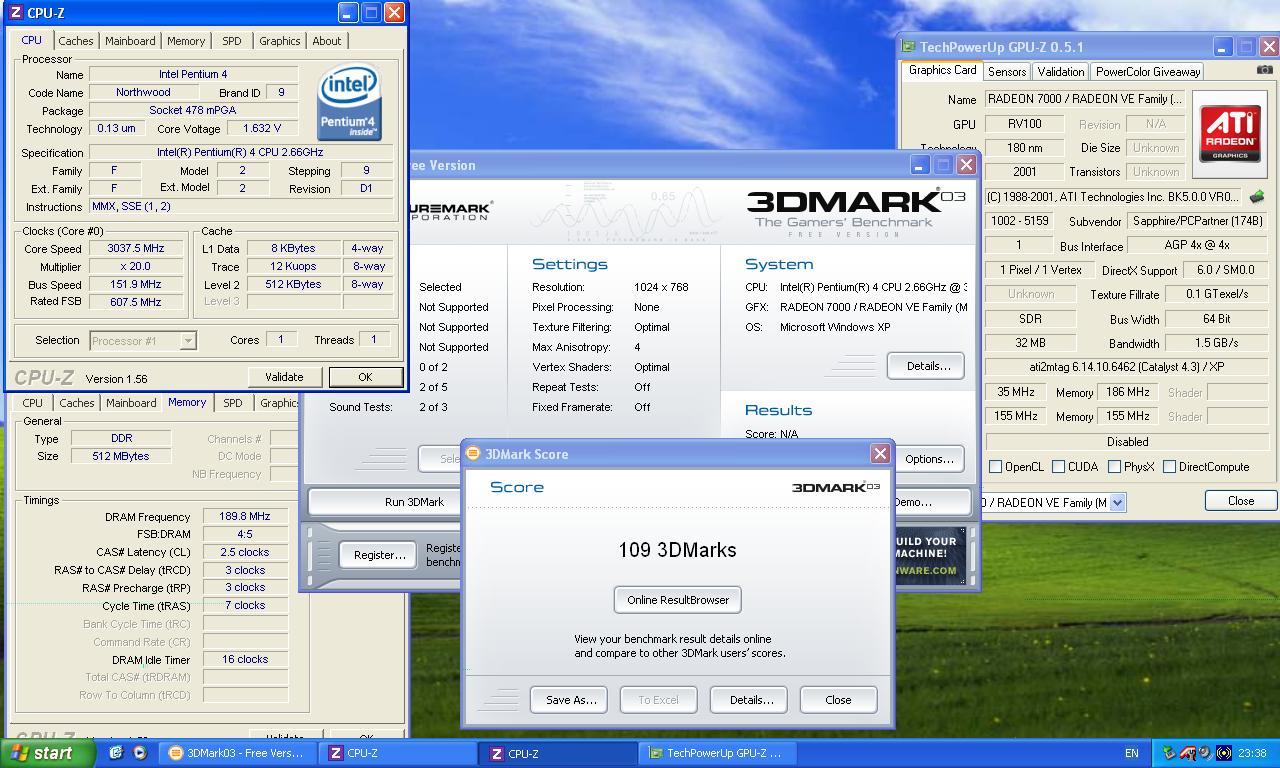Click Options button in 3DMark03 results
The width and height of the screenshot is (1280, 768).
coord(929,459)
